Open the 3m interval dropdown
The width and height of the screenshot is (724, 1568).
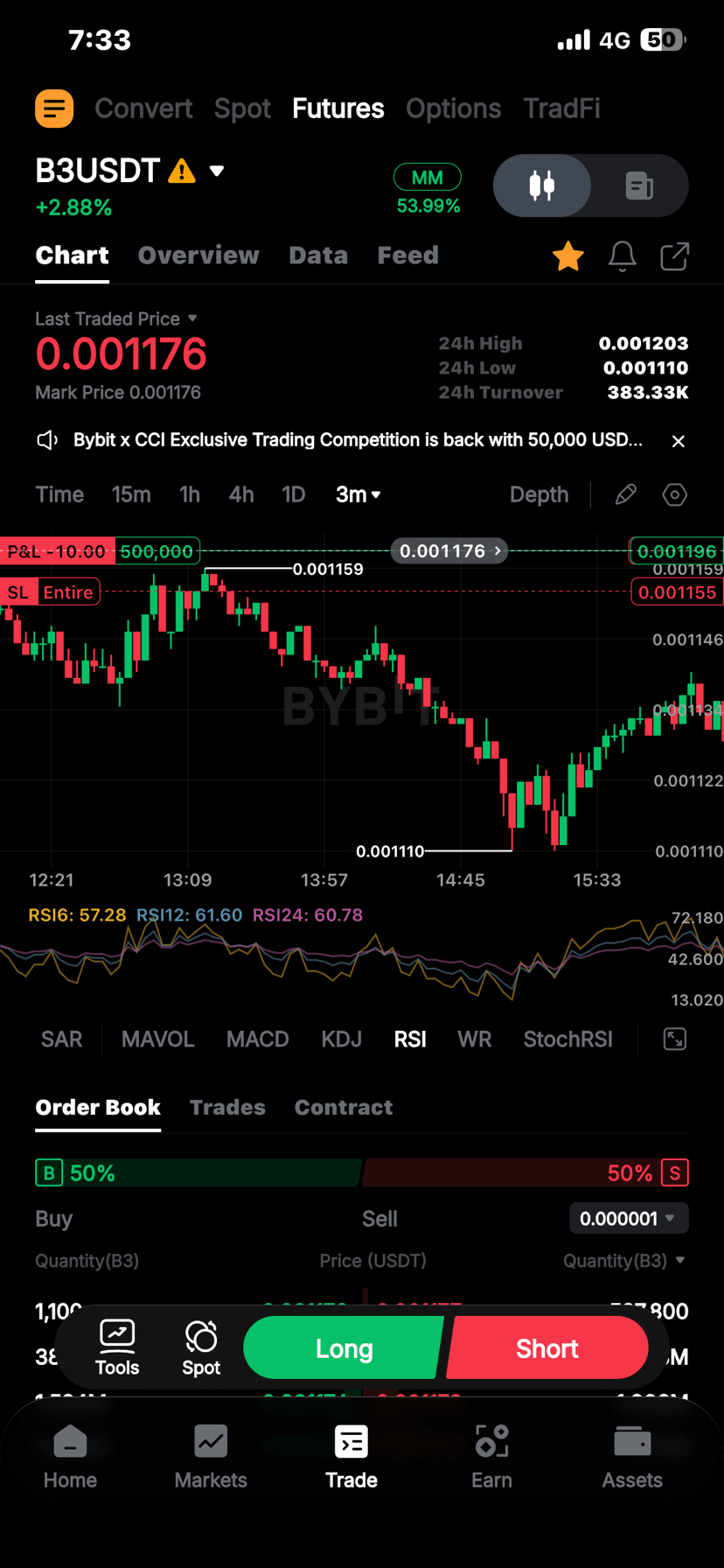(x=358, y=495)
